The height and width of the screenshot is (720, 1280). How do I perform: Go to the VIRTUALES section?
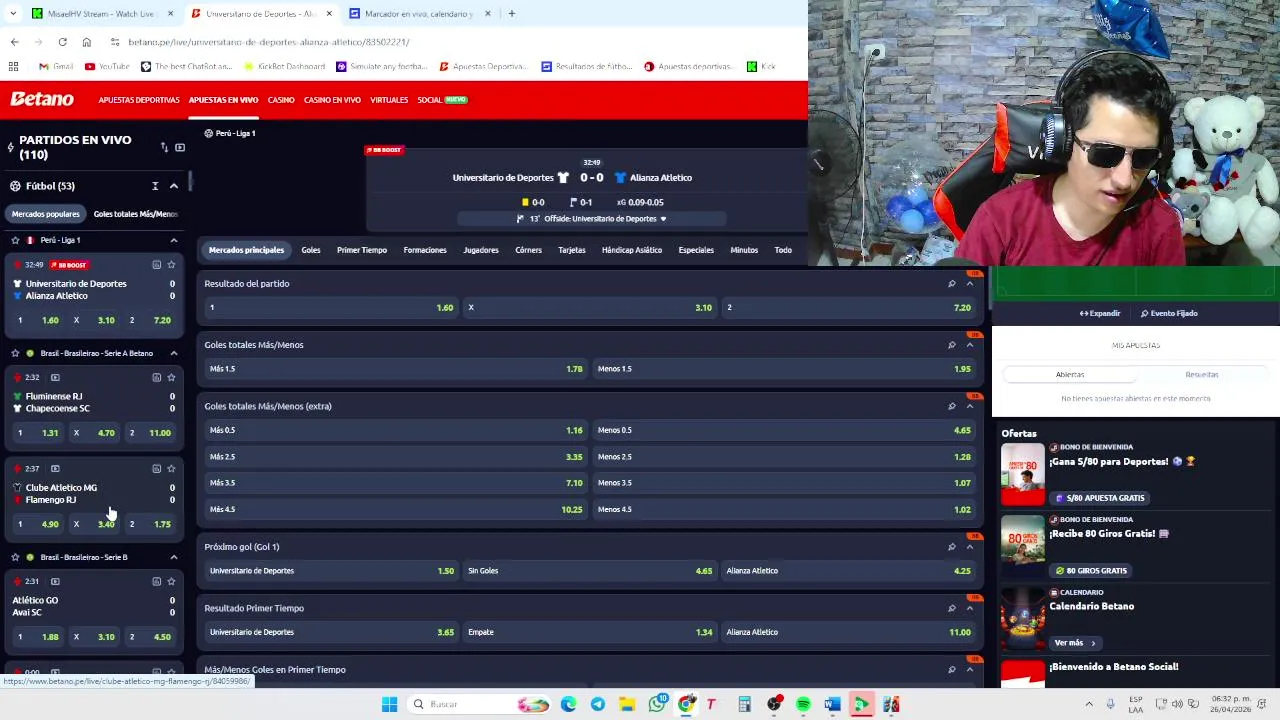pos(389,100)
